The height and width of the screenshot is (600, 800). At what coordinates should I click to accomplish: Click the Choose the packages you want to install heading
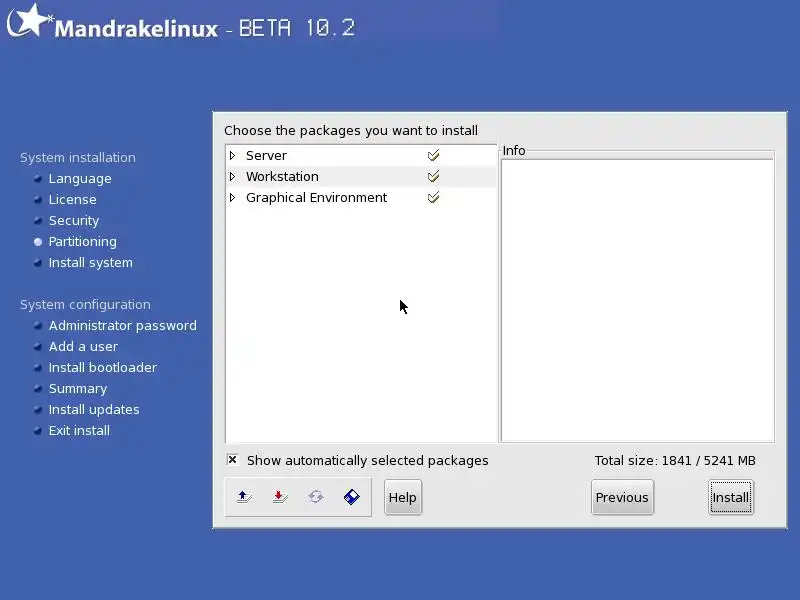[x=351, y=131]
